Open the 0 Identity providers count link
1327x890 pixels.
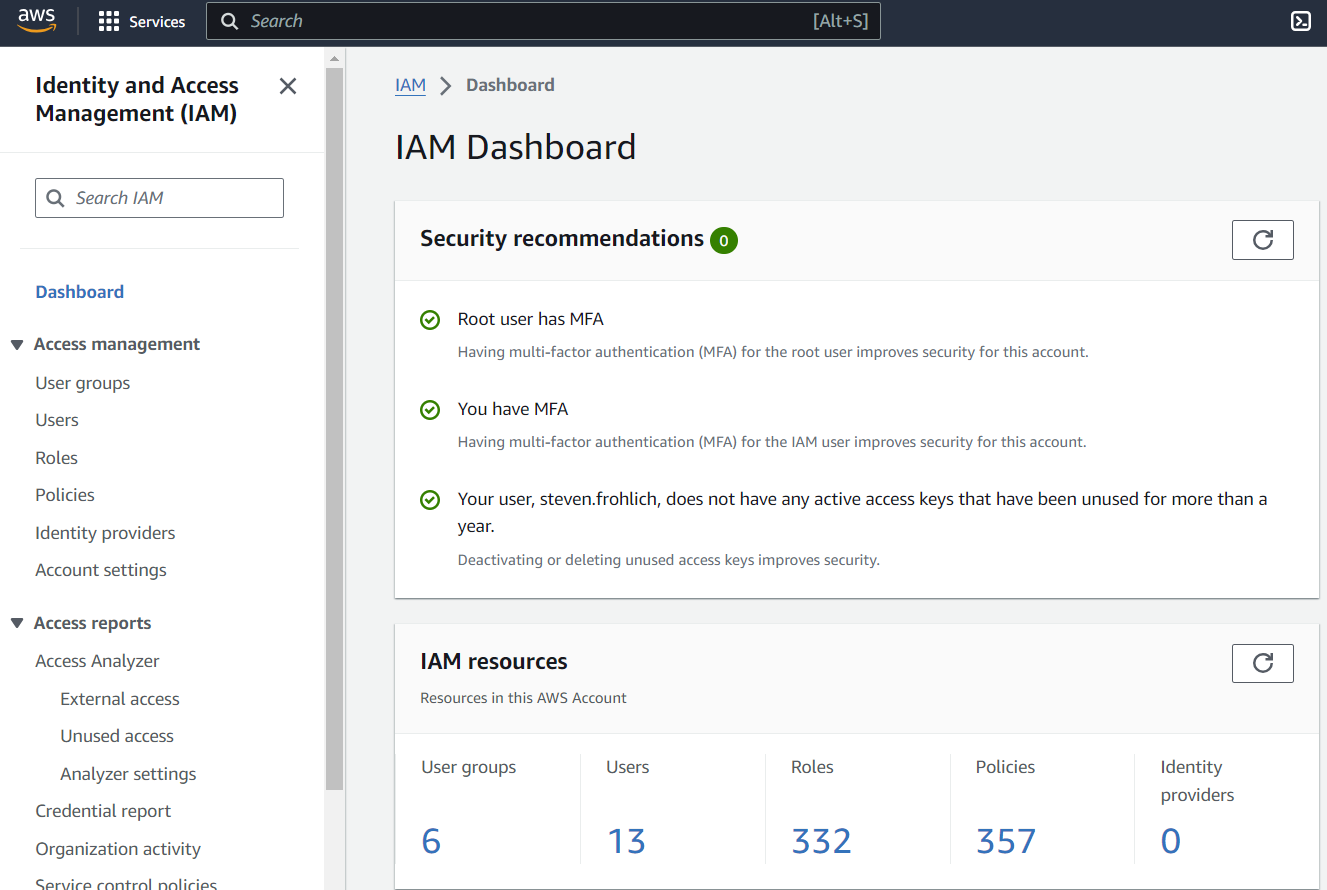pos(1171,841)
